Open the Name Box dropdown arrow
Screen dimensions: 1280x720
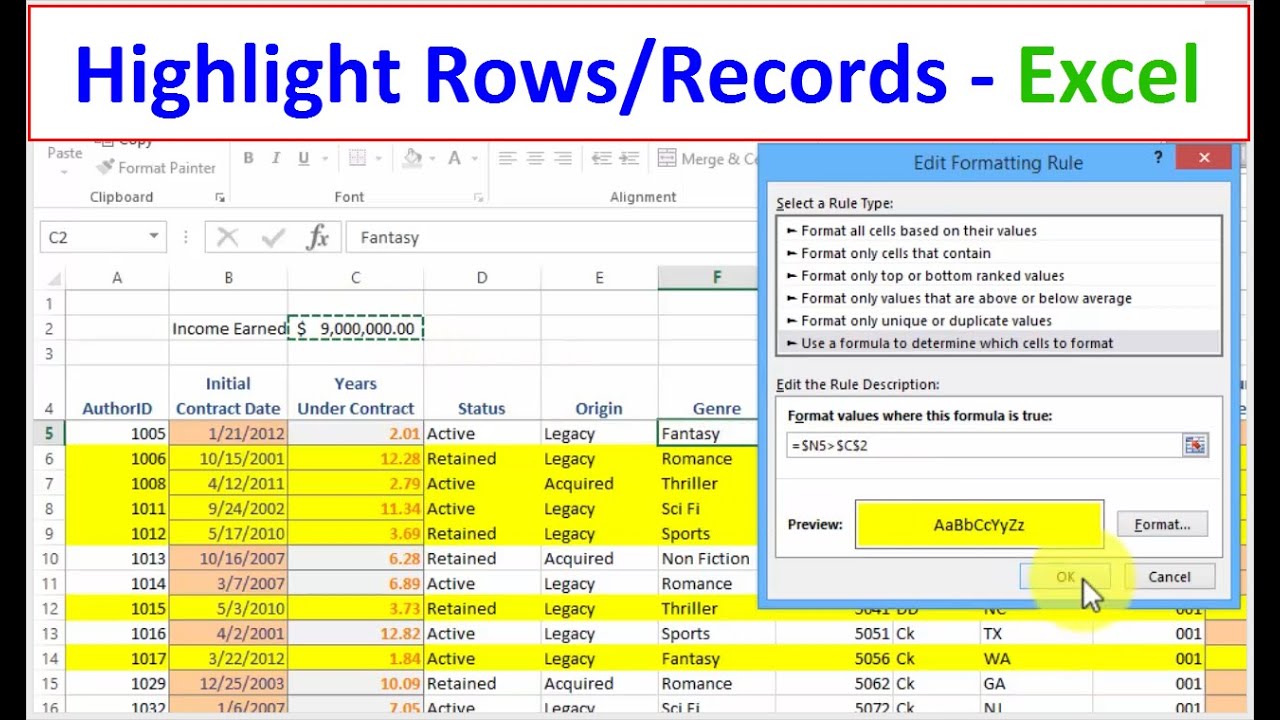(153, 237)
